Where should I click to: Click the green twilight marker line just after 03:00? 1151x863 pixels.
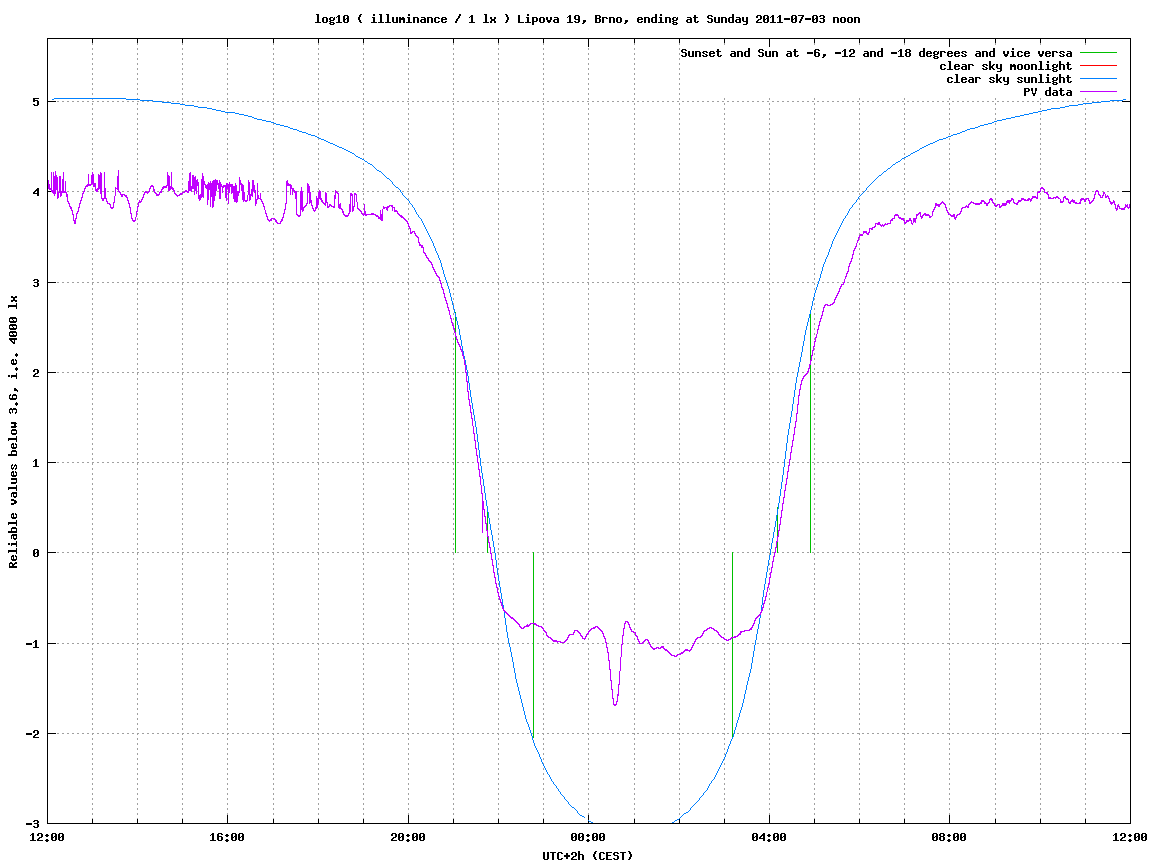[733, 644]
